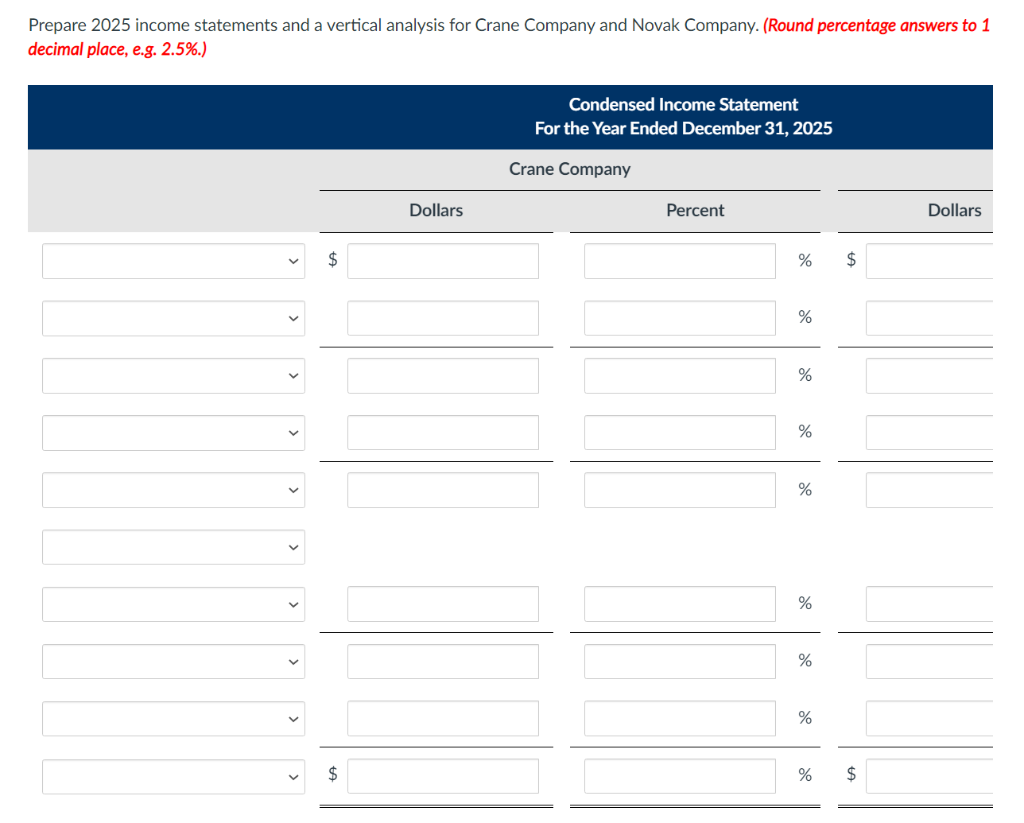Click the 'Percent' column heading
The width and height of the screenshot is (1024, 823).
pos(695,210)
